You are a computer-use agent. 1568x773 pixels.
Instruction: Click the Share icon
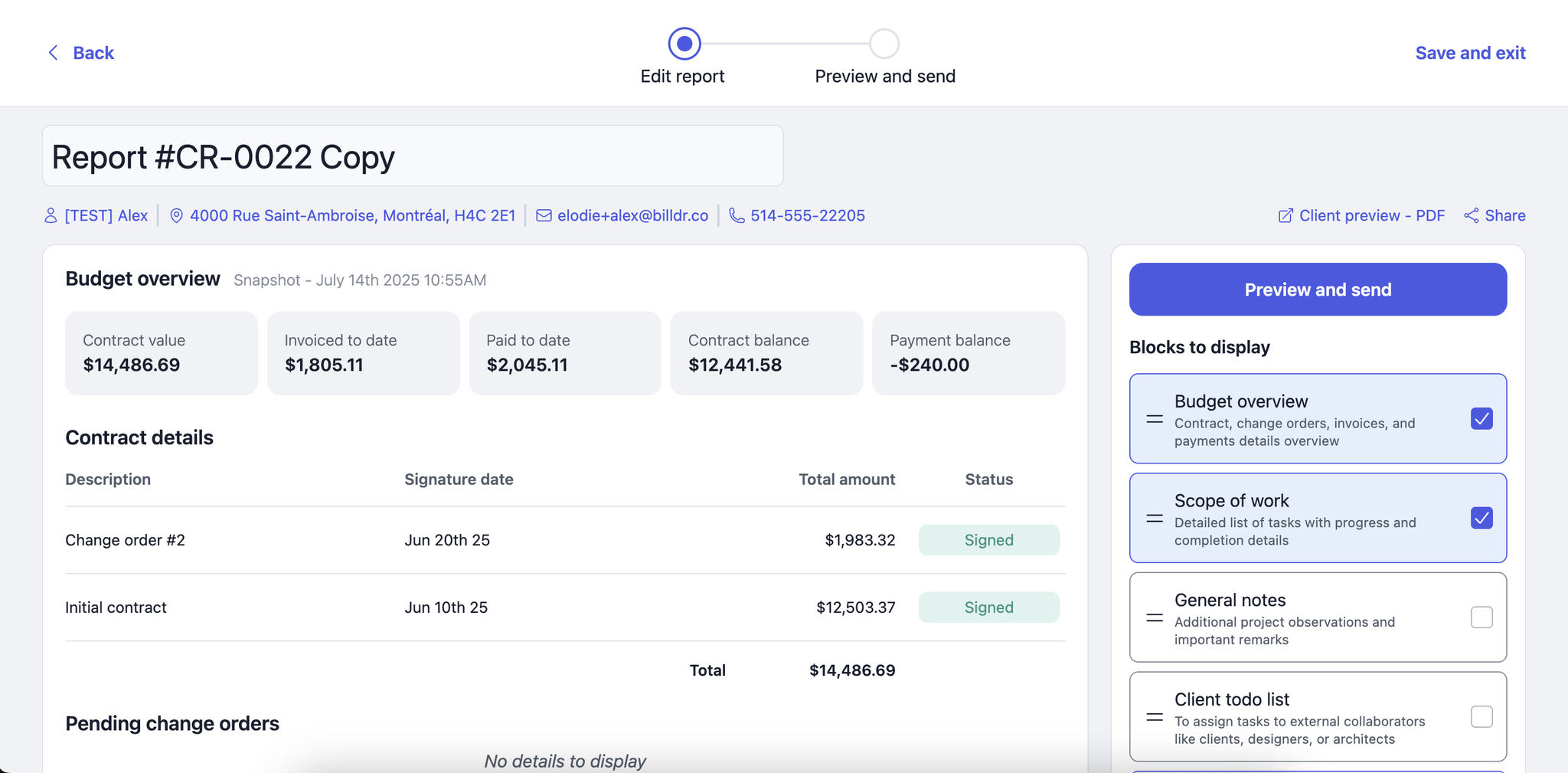(1471, 216)
